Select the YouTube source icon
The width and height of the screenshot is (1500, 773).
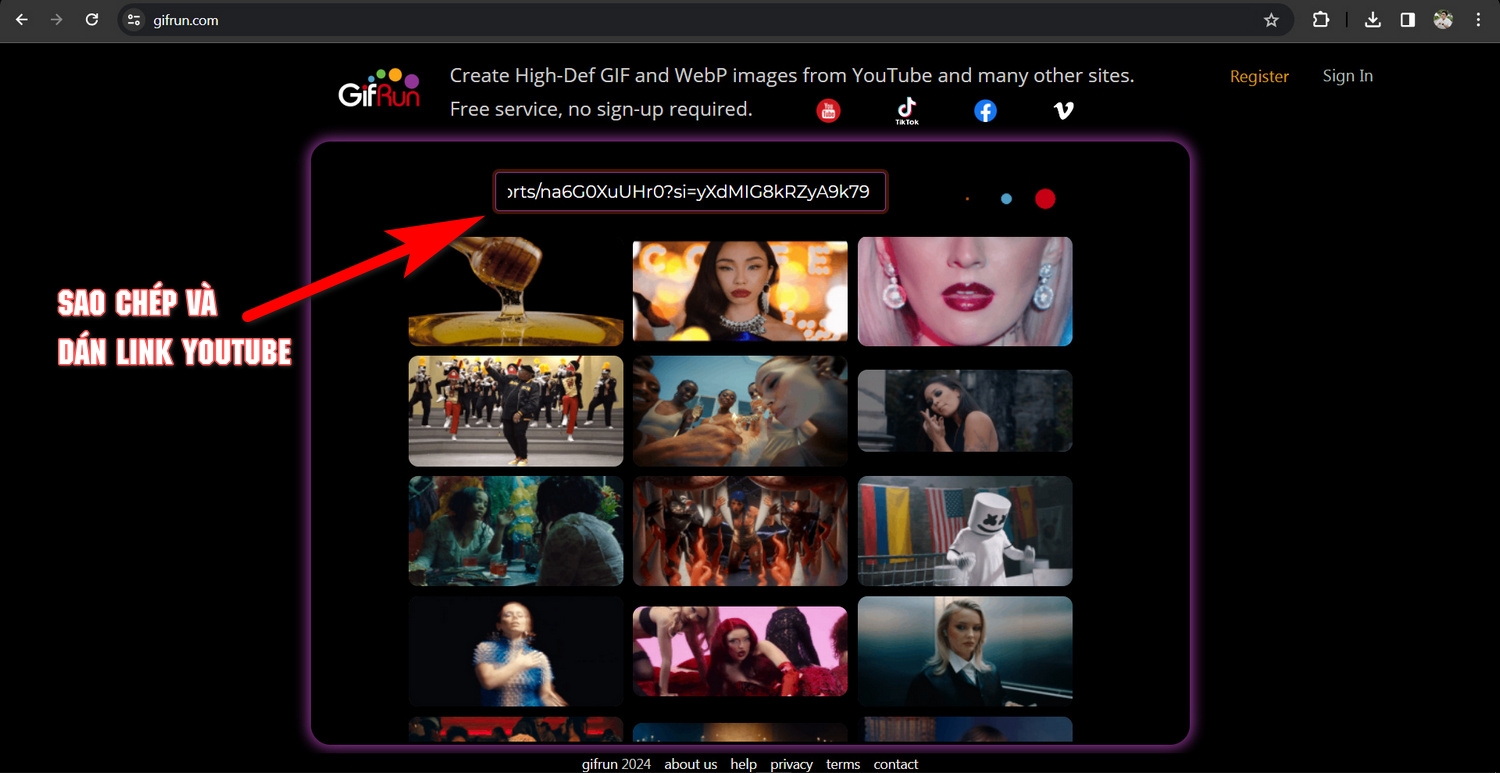(828, 110)
